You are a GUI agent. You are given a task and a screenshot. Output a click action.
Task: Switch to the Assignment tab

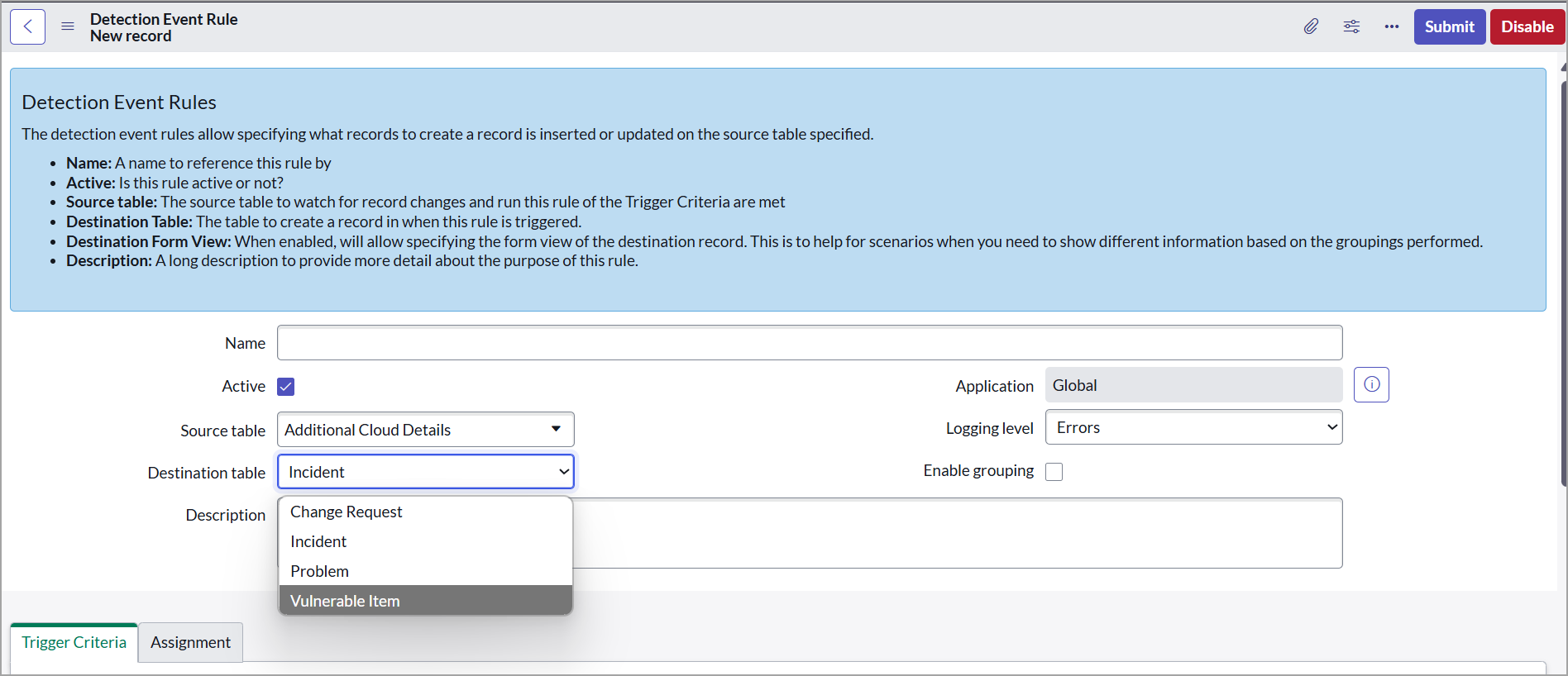[x=190, y=643]
